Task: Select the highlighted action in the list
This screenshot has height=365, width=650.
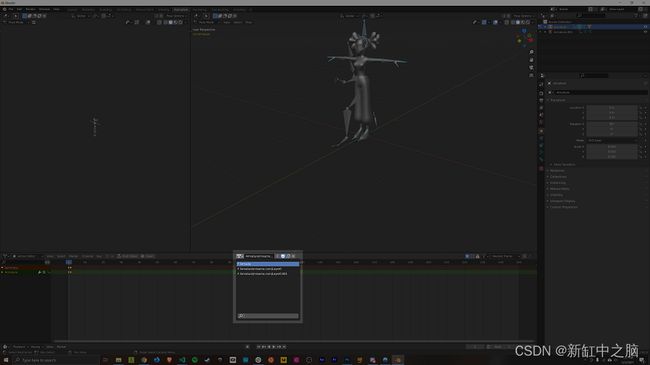Action: point(268,264)
